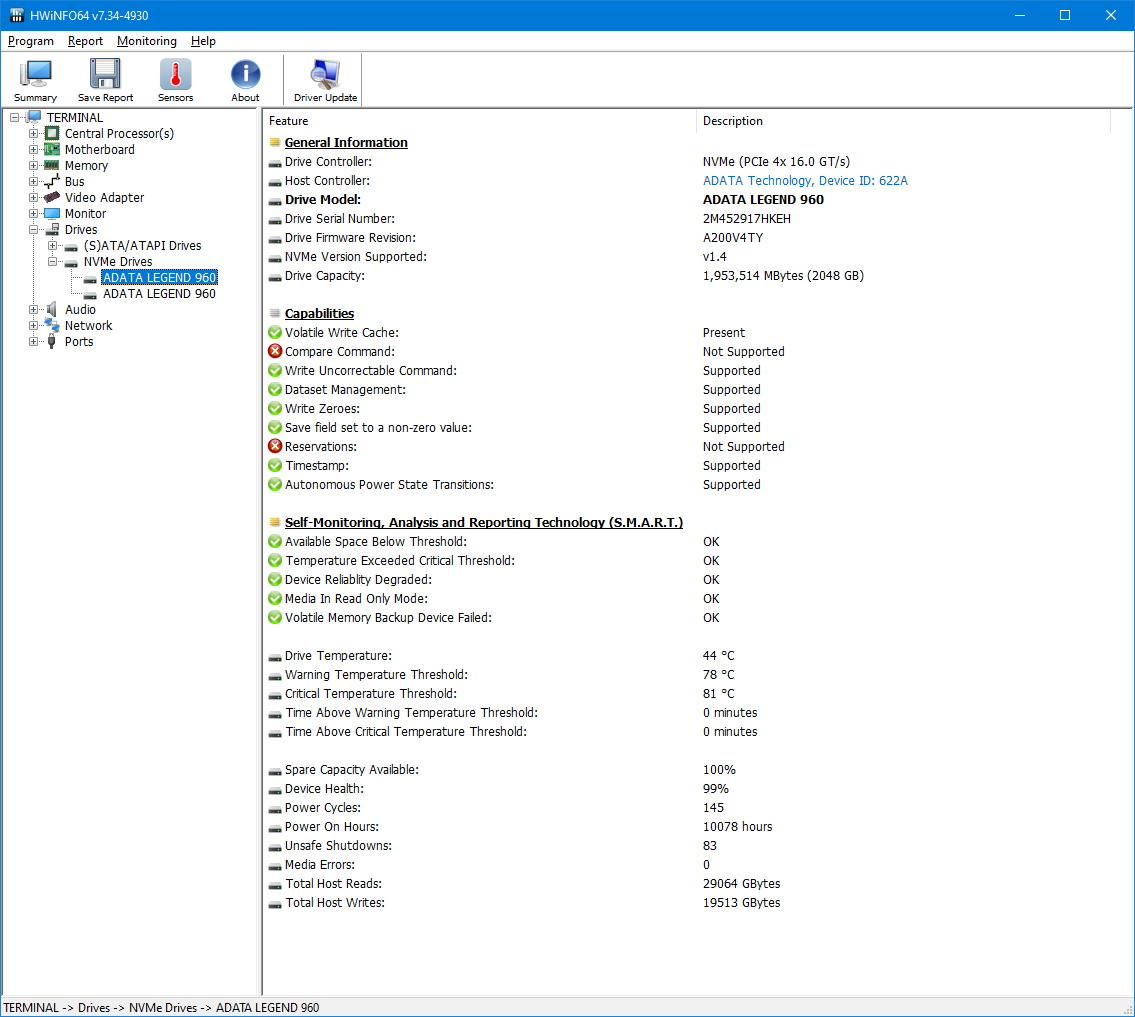Click the green check beside Volatile Write Cache
The width and height of the screenshot is (1135, 1017).
coord(275,332)
